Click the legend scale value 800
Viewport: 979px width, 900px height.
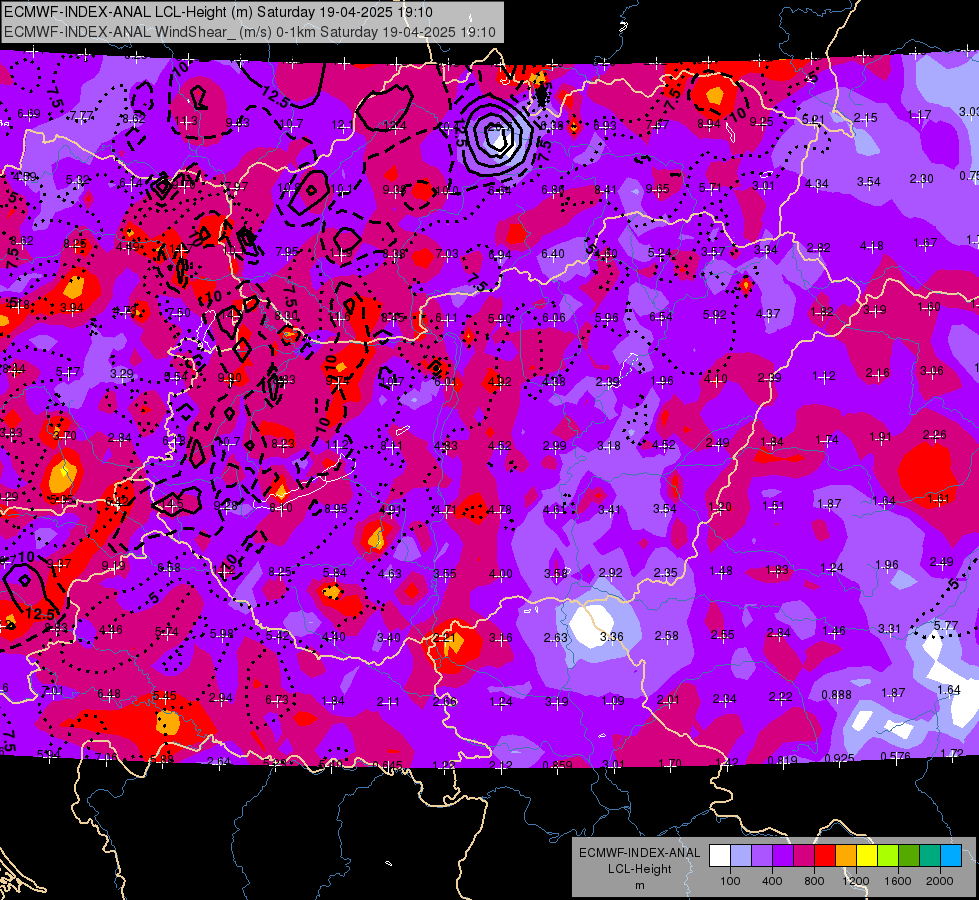coord(814,881)
